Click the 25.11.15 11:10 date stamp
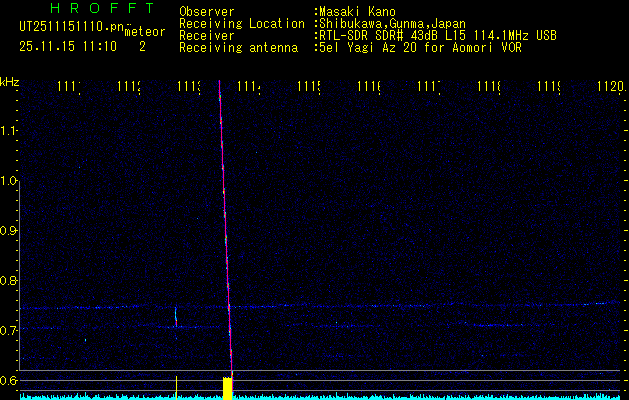 66,46
